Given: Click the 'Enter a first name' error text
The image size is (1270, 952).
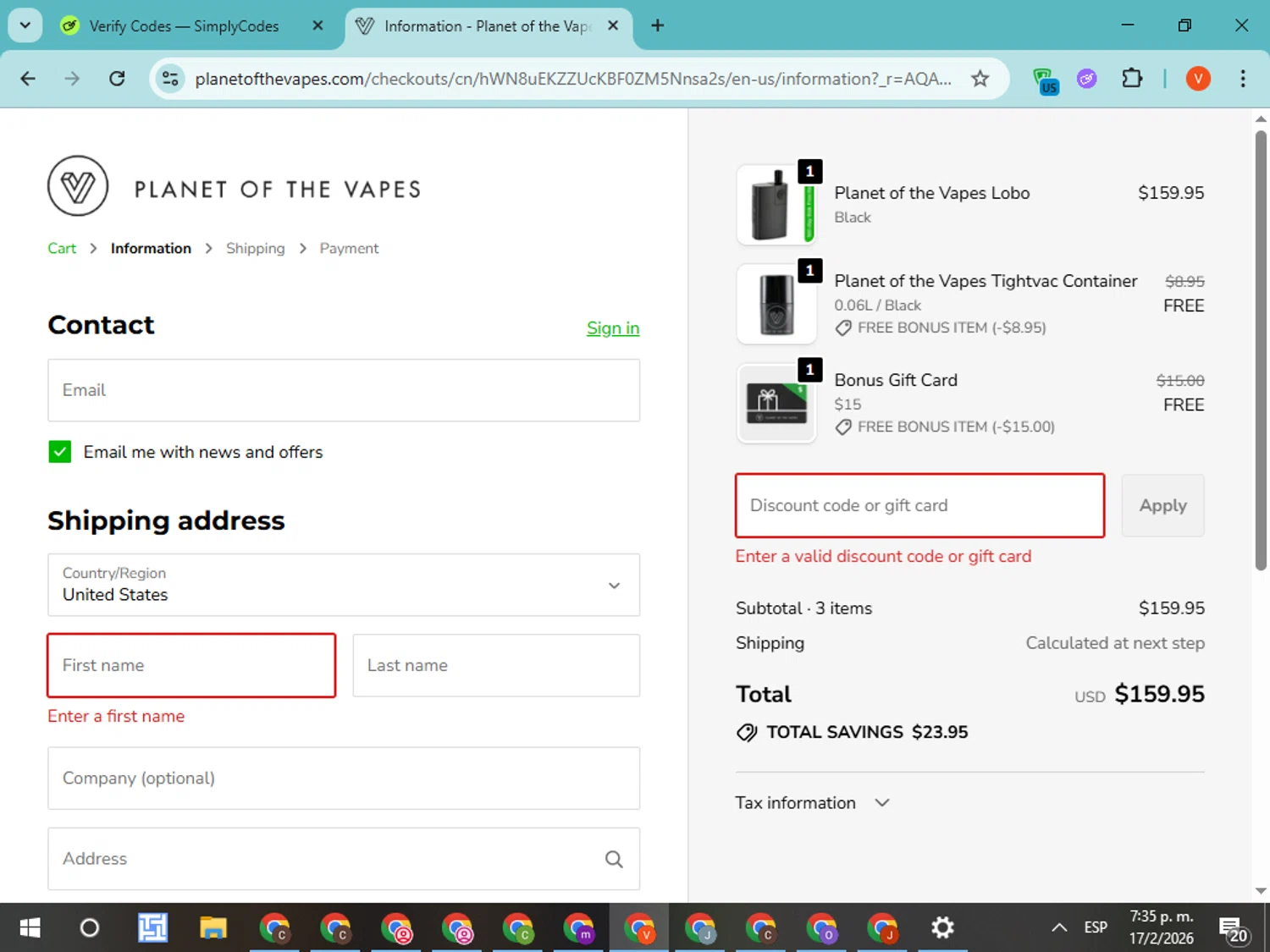Looking at the screenshot, I should 116,716.
